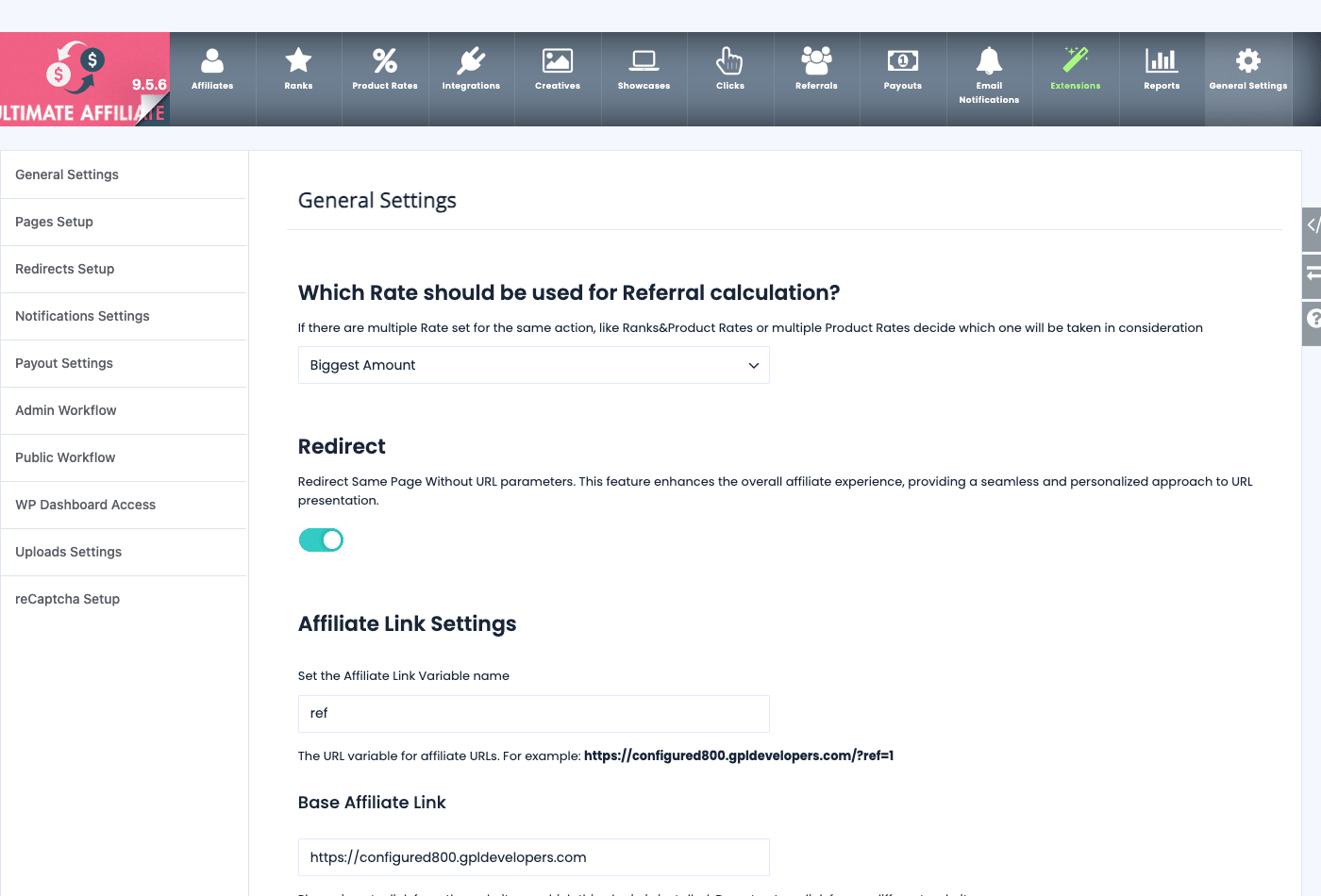
Task: Open the Extensions magic wand icon
Action: pos(1076,59)
